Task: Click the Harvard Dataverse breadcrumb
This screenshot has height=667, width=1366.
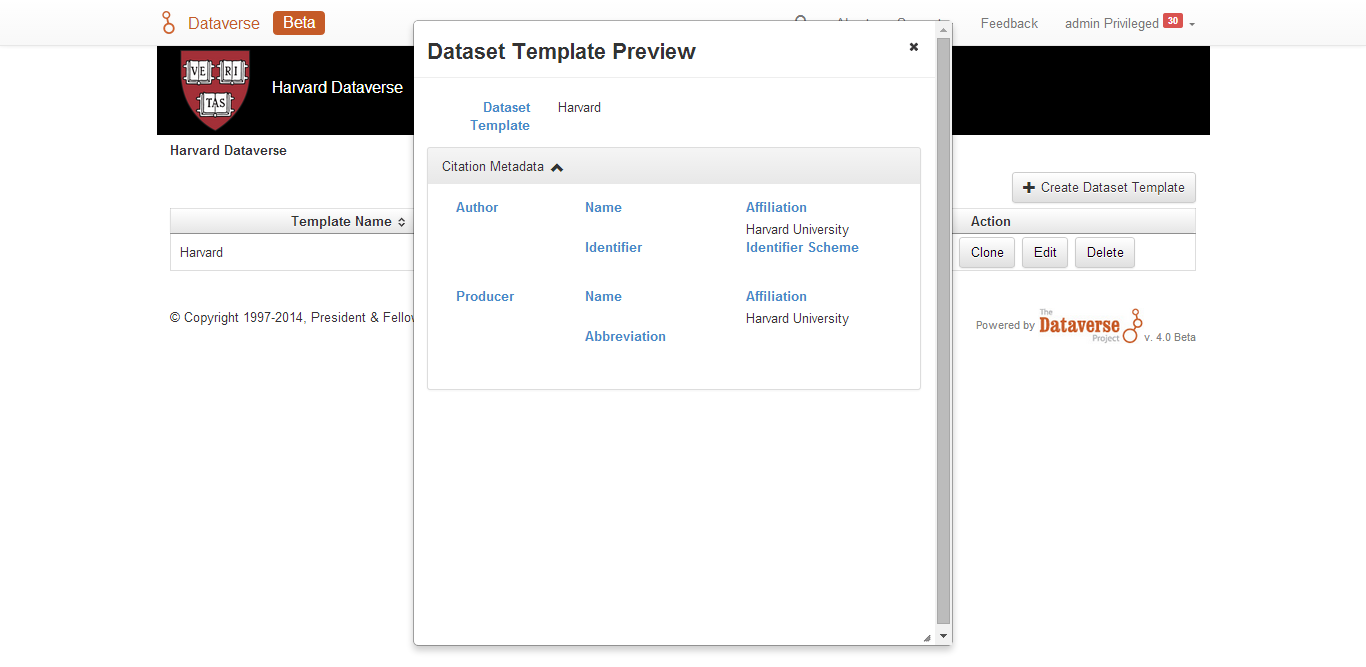Action: pos(228,151)
